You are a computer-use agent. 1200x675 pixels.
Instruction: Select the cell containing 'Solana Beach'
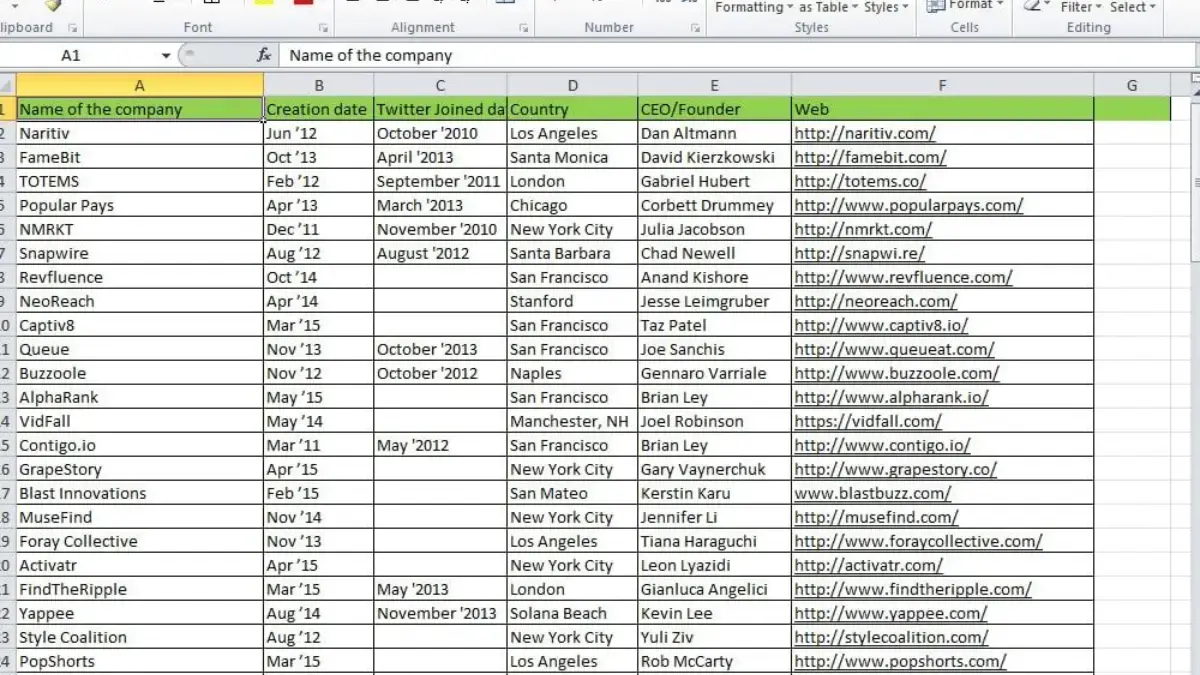click(573, 613)
